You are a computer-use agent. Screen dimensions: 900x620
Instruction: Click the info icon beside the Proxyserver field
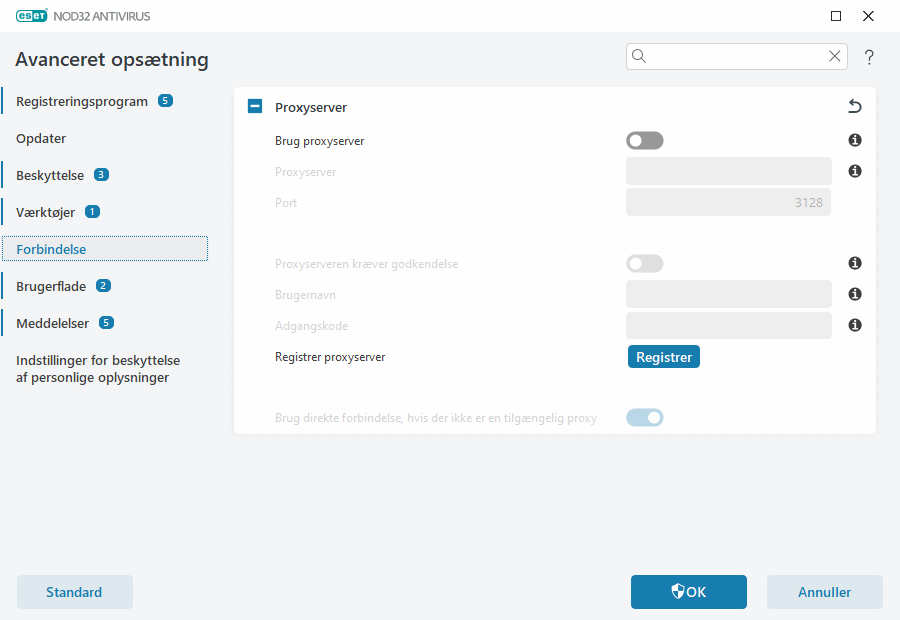pos(855,171)
